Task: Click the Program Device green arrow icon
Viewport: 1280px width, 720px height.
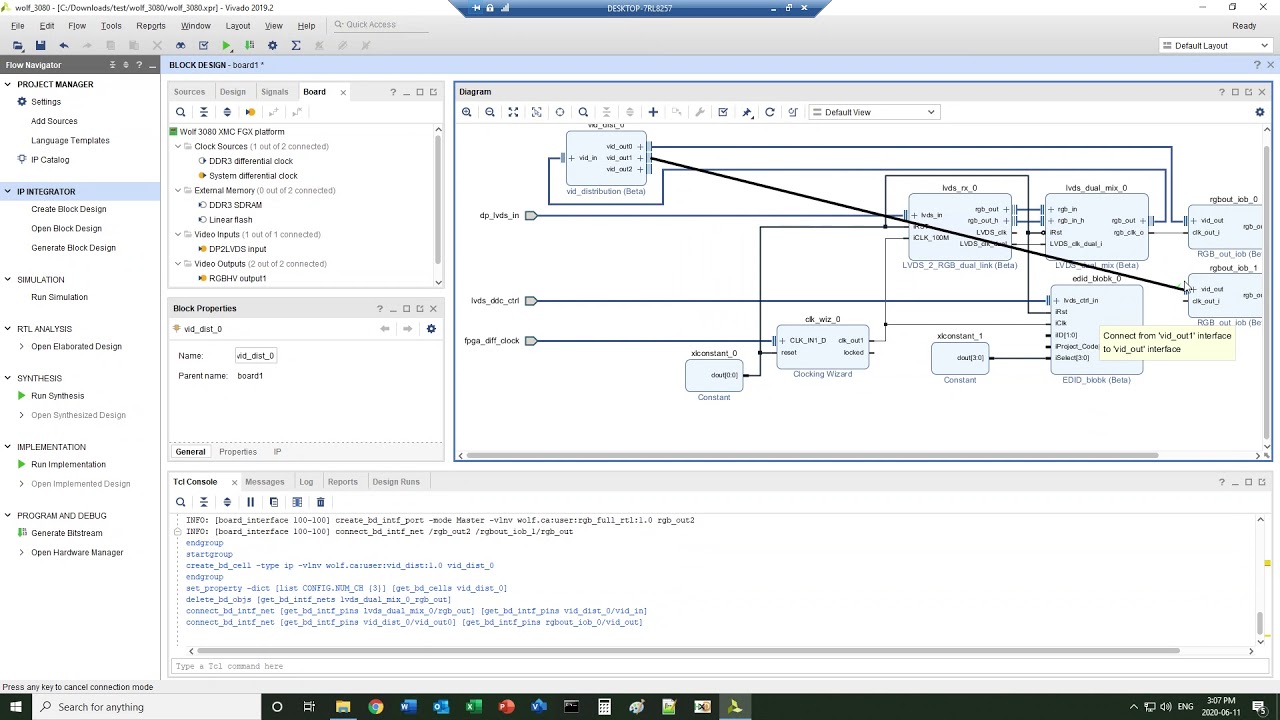Action: [x=249, y=45]
